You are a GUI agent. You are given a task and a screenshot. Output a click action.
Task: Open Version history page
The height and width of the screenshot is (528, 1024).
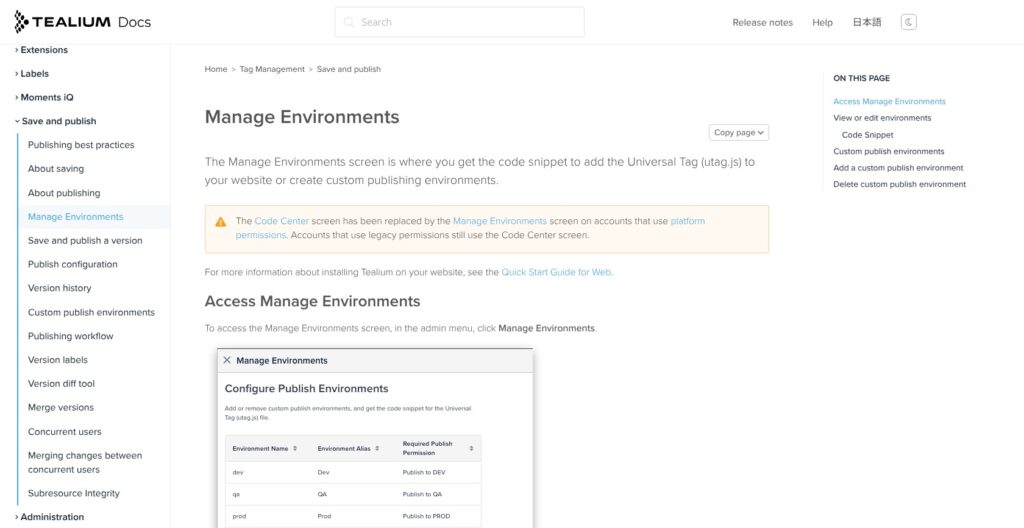[x=59, y=288]
